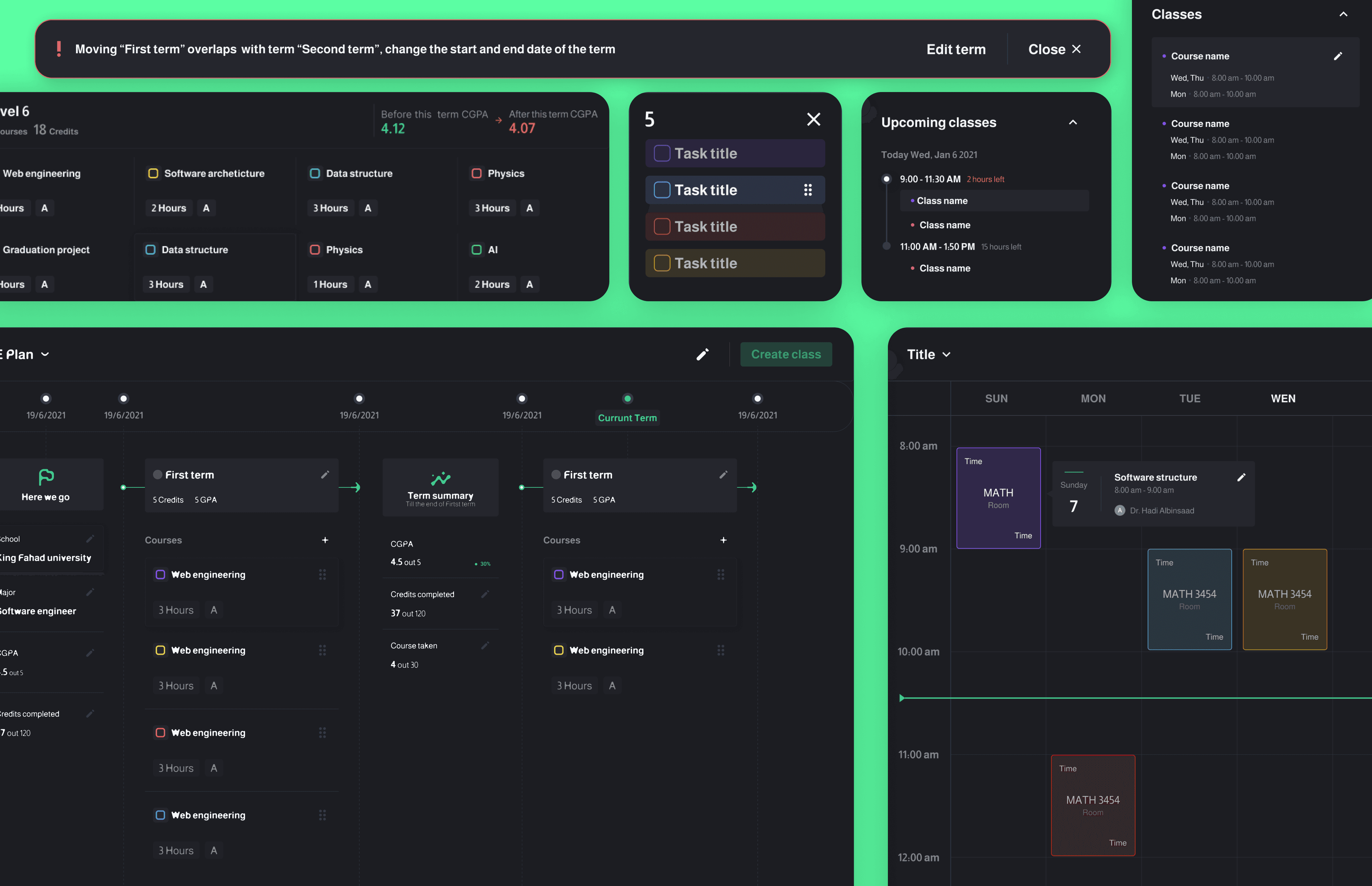Check the purple Task title checkbox
The width and height of the screenshot is (1372, 886).
pyautogui.click(x=662, y=154)
